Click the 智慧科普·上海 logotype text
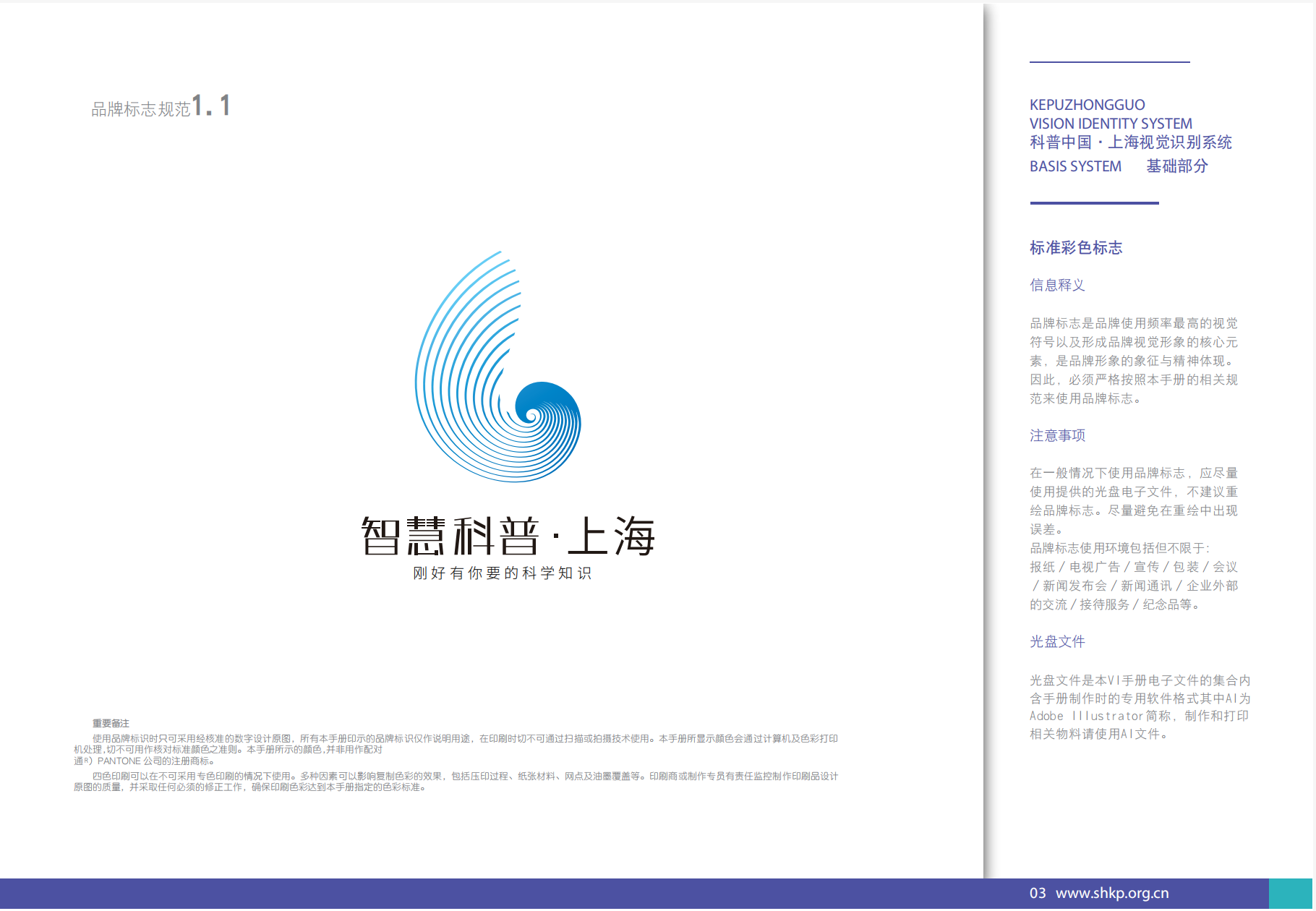Image resolution: width=1316 pixels, height=911 pixels. (508, 536)
